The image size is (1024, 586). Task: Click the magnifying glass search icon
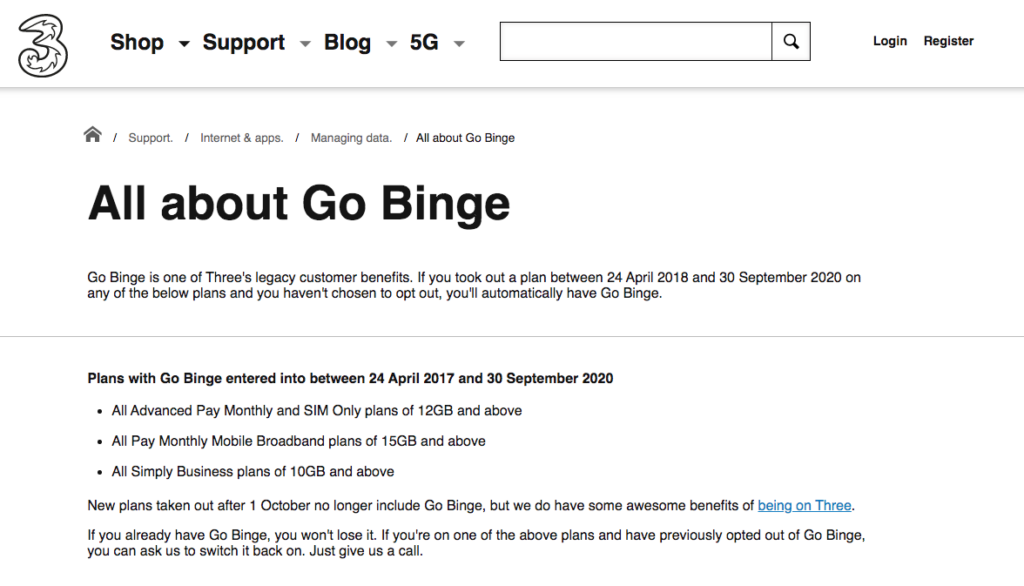pyautogui.click(x=791, y=41)
